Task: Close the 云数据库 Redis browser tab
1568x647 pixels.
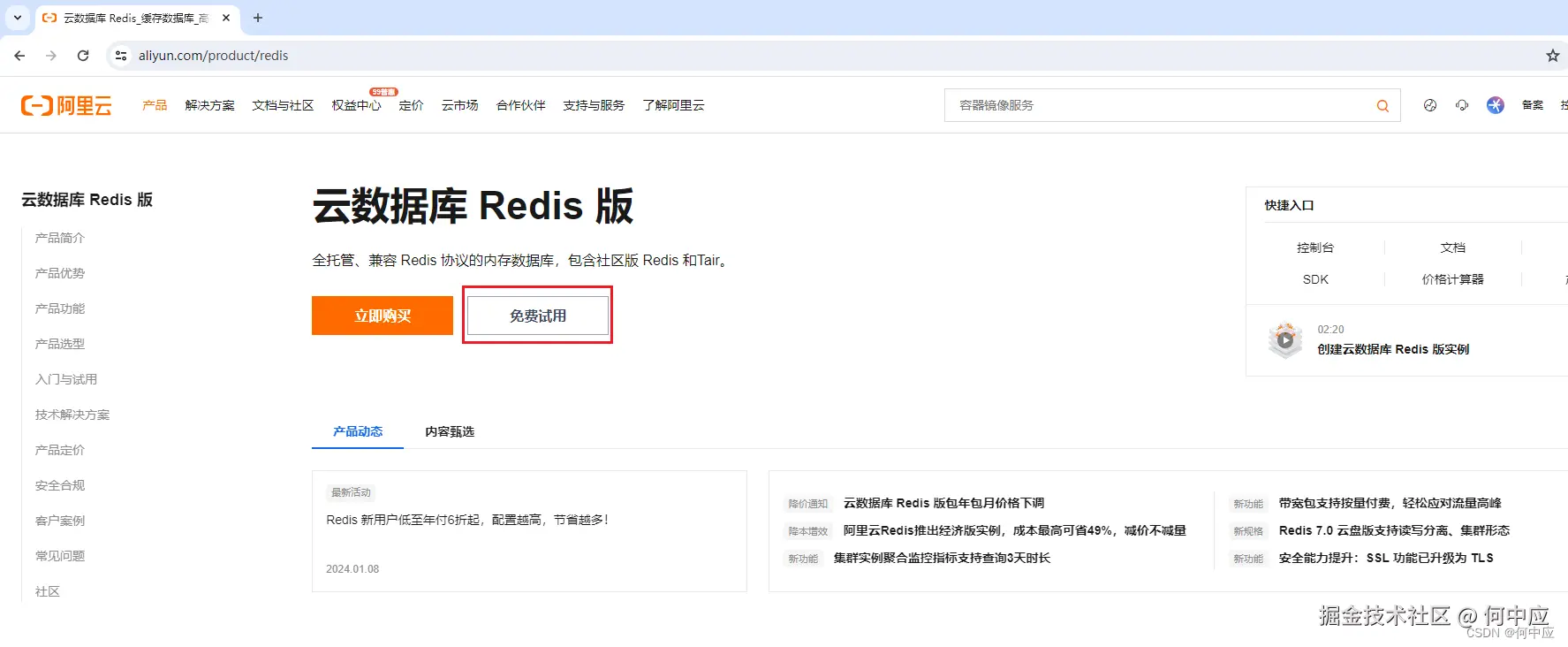Action: (x=226, y=18)
